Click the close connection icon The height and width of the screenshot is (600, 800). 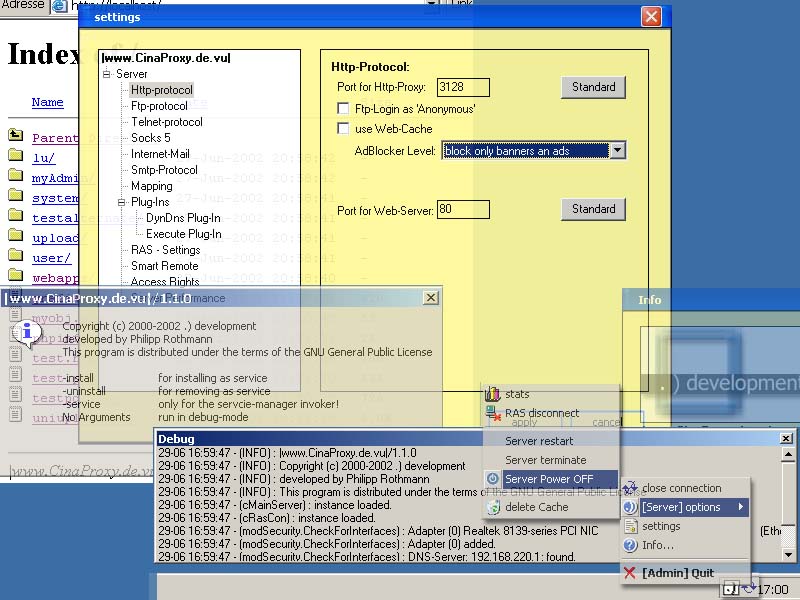click(x=630, y=488)
